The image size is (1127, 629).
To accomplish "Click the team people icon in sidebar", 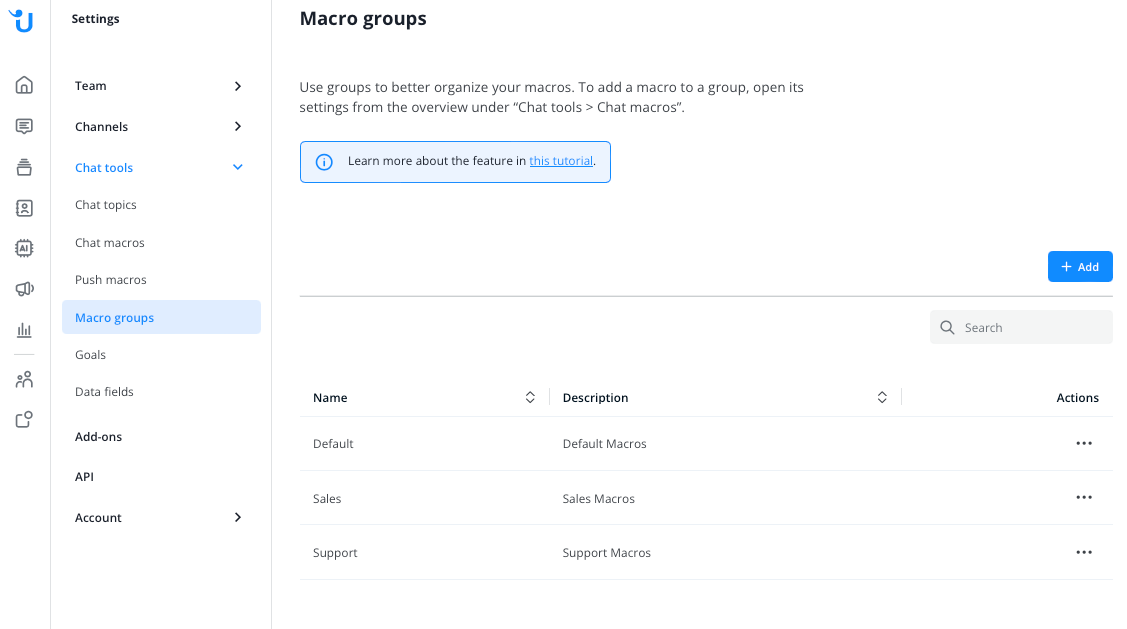I will click(x=24, y=380).
